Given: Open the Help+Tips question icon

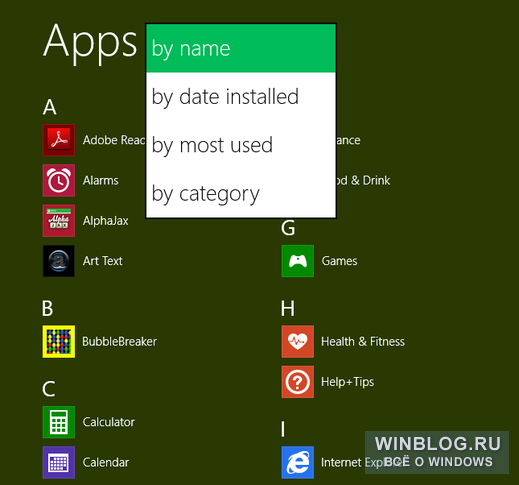Looking at the screenshot, I should (298, 382).
